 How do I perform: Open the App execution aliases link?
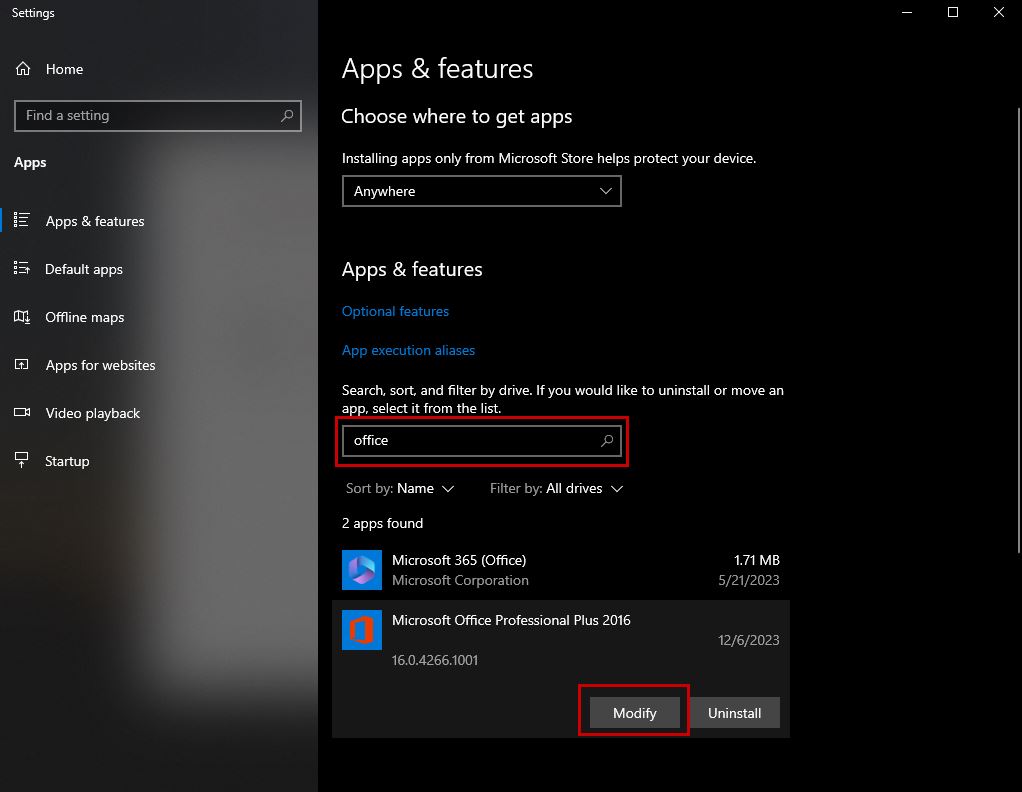tap(409, 350)
